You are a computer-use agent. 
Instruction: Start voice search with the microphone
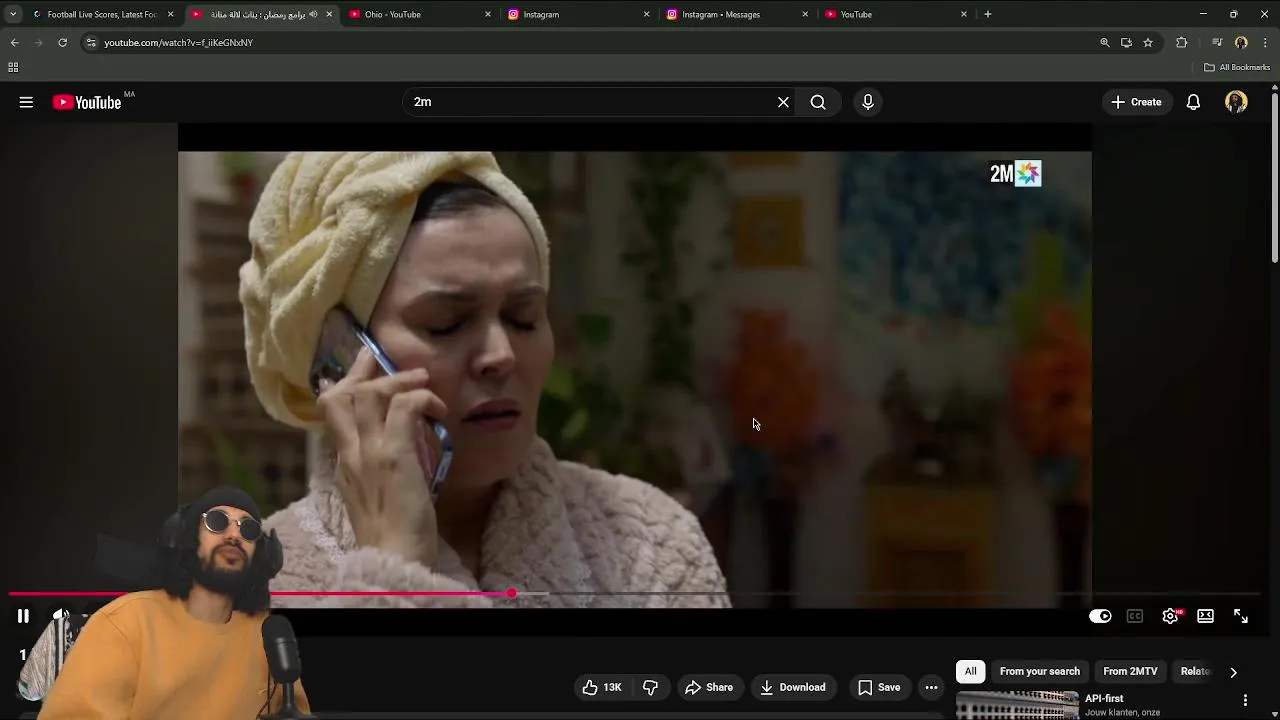click(868, 102)
